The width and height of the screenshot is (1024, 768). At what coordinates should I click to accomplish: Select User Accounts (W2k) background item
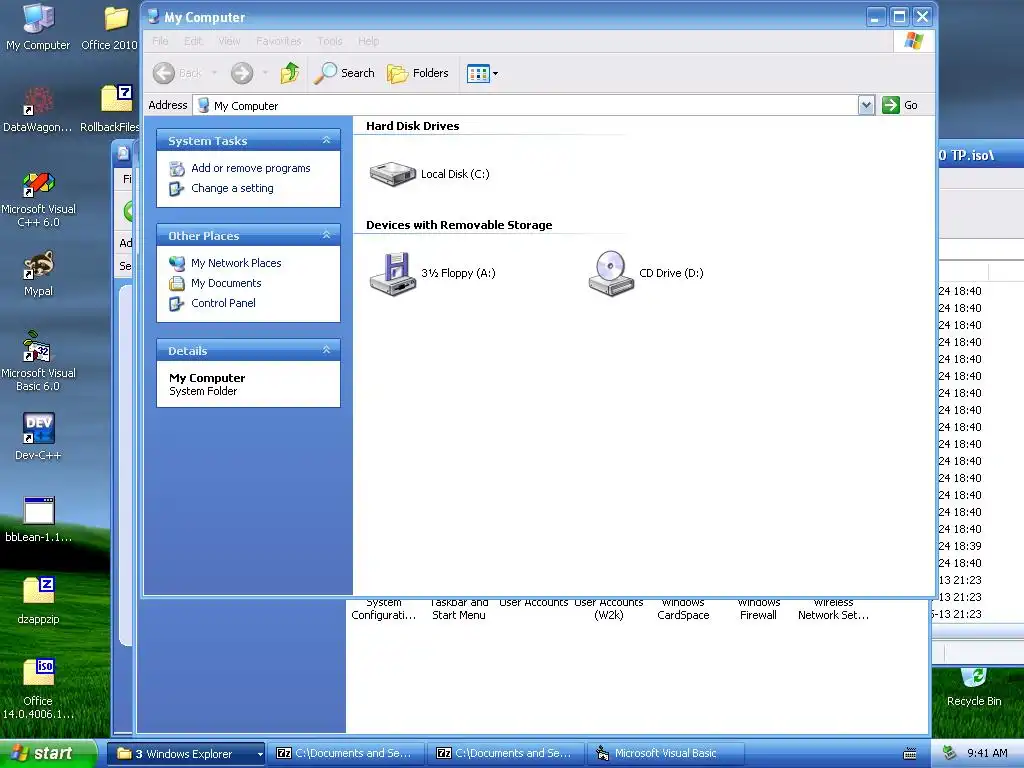pyautogui.click(x=609, y=609)
